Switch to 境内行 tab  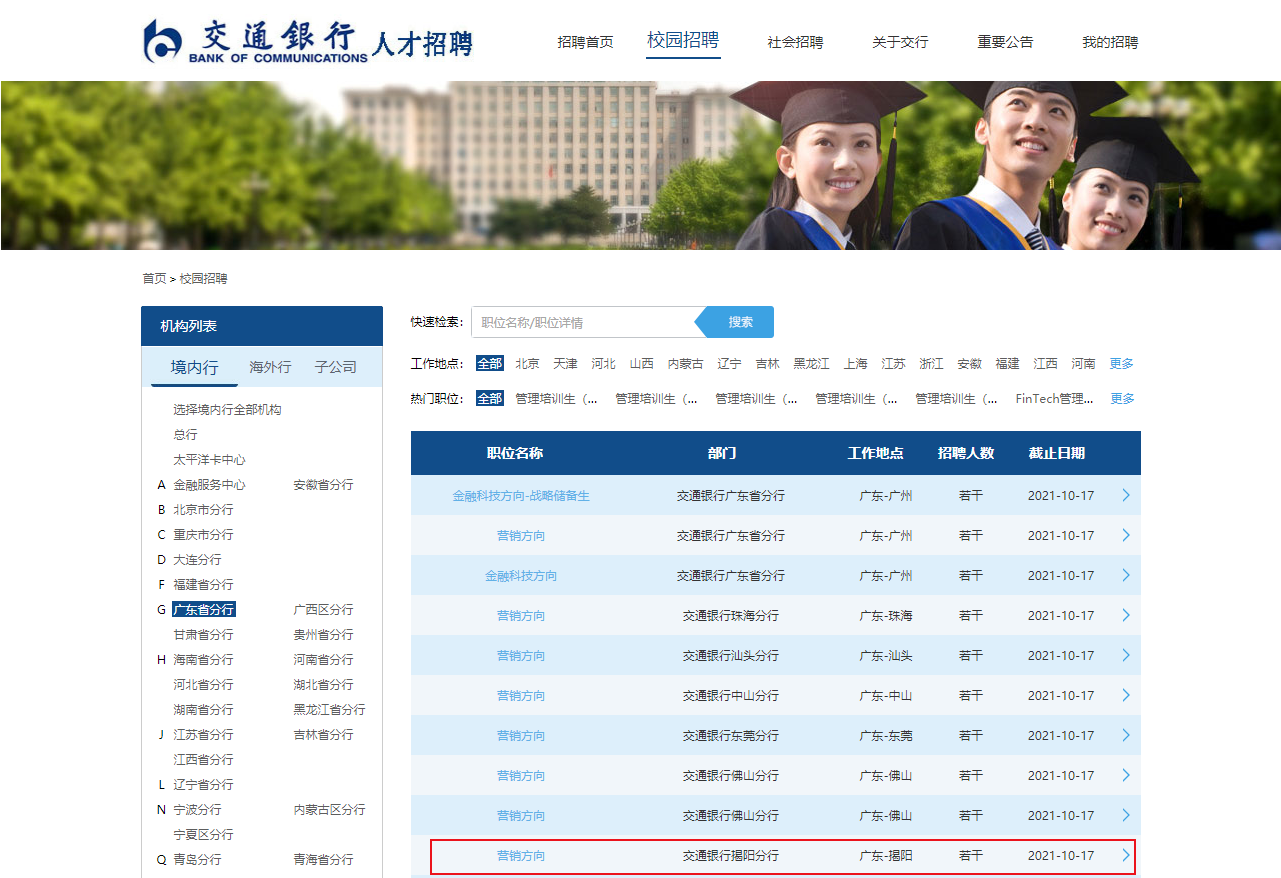pos(194,367)
